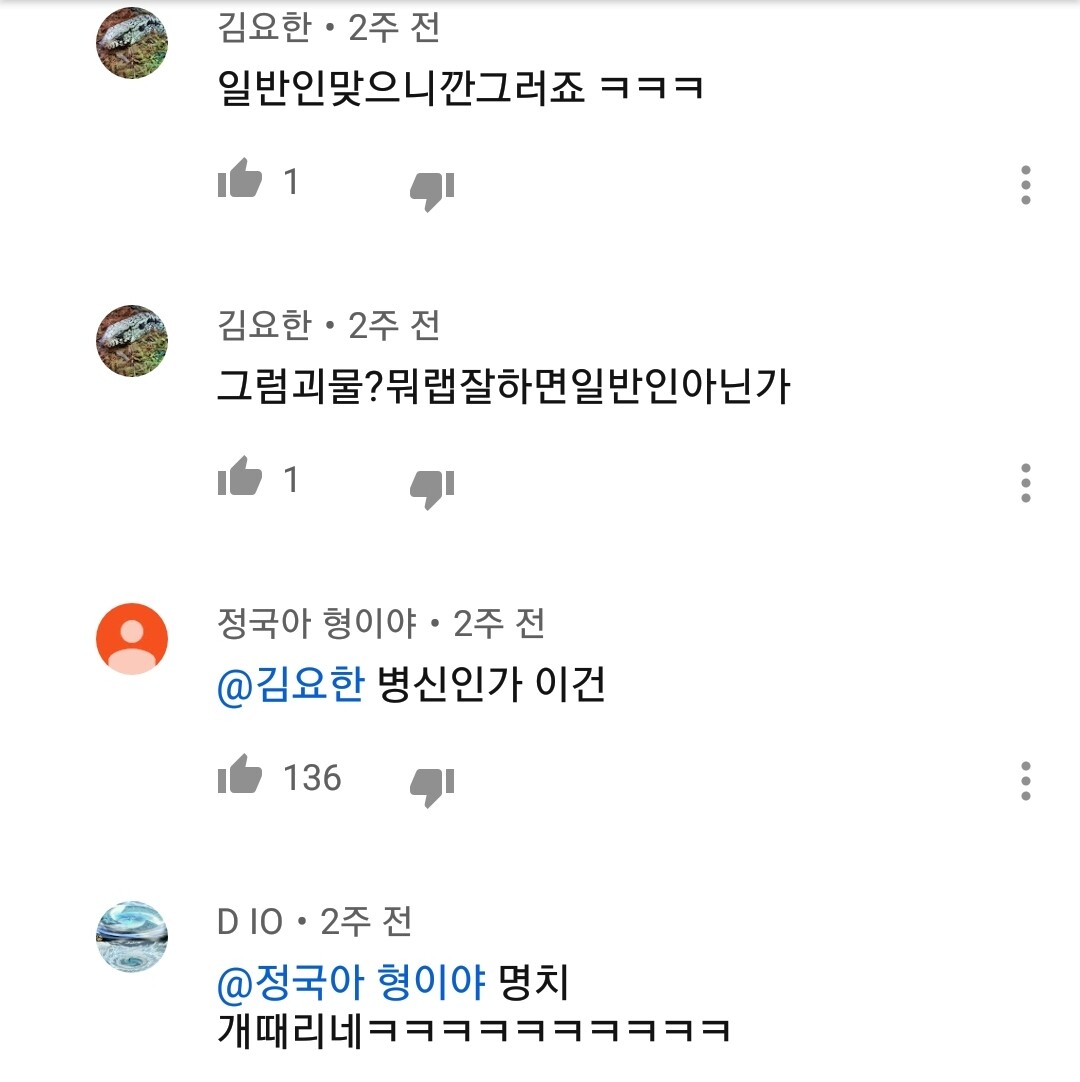Like 김요한's first comment with thumbs up
The width and height of the screenshot is (1080, 1082).
click(x=240, y=180)
